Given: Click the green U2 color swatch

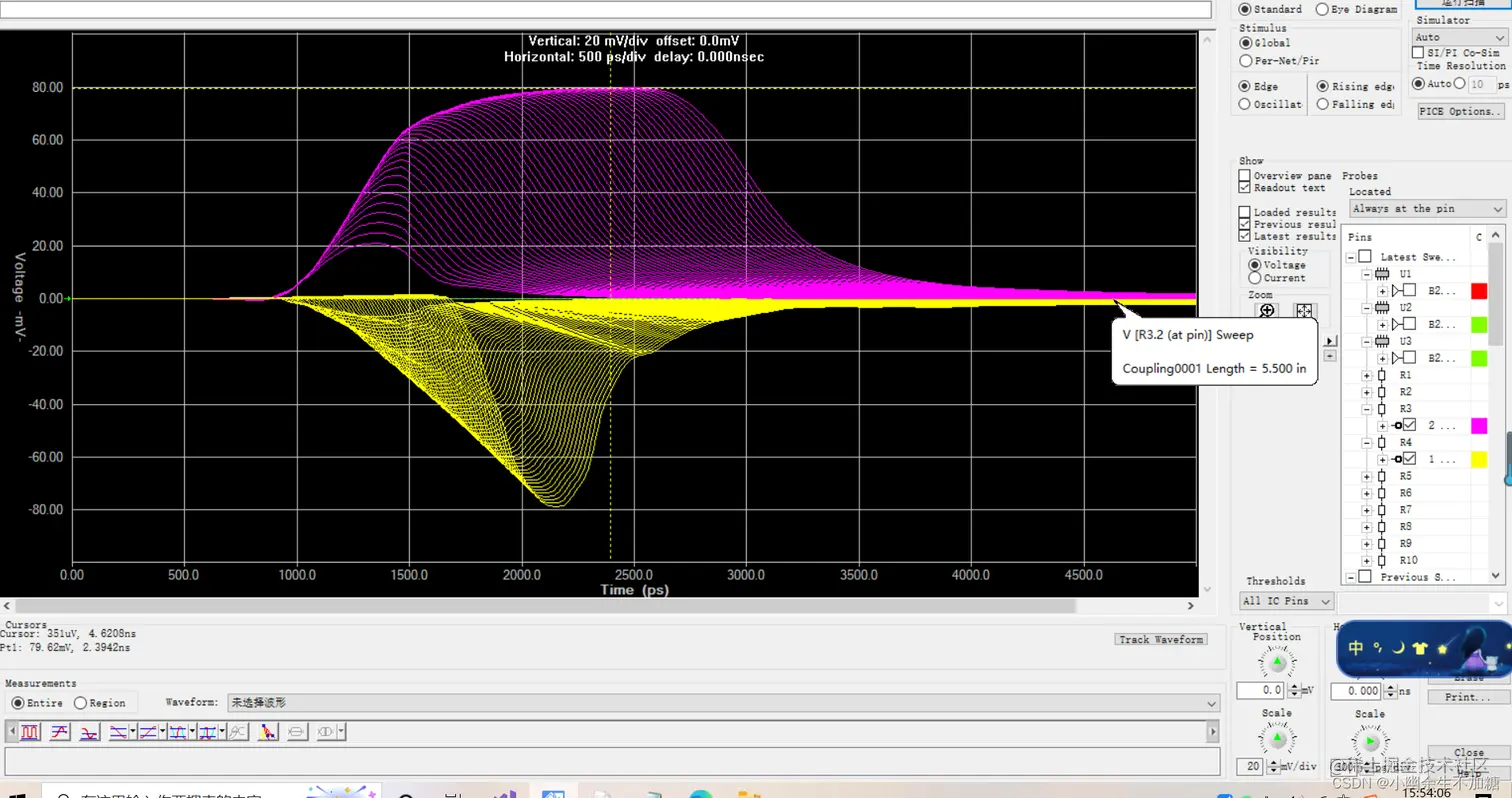Looking at the screenshot, I should tap(1479, 324).
